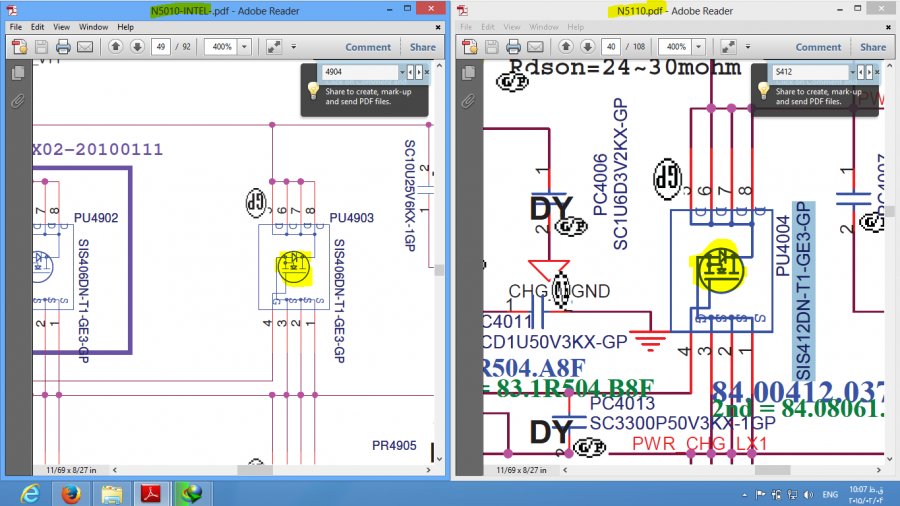The width and height of the screenshot is (900, 506).
Task: Click horizontal scrollbar thumb in N5110 window
Action: coord(773,470)
